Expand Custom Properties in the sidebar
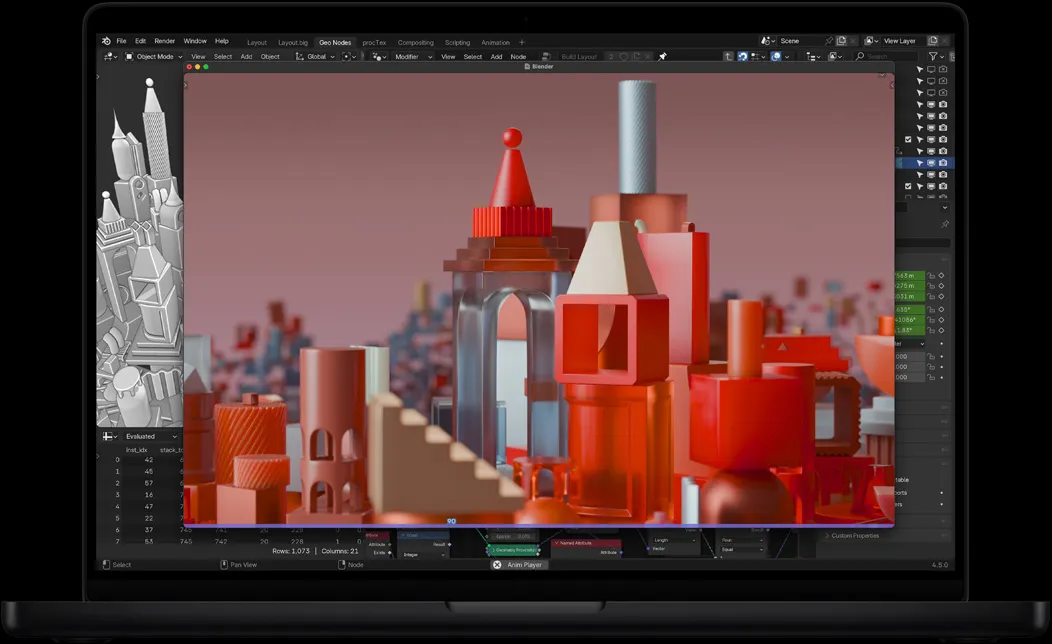The image size is (1052, 644). pyautogui.click(x=852, y=536)
